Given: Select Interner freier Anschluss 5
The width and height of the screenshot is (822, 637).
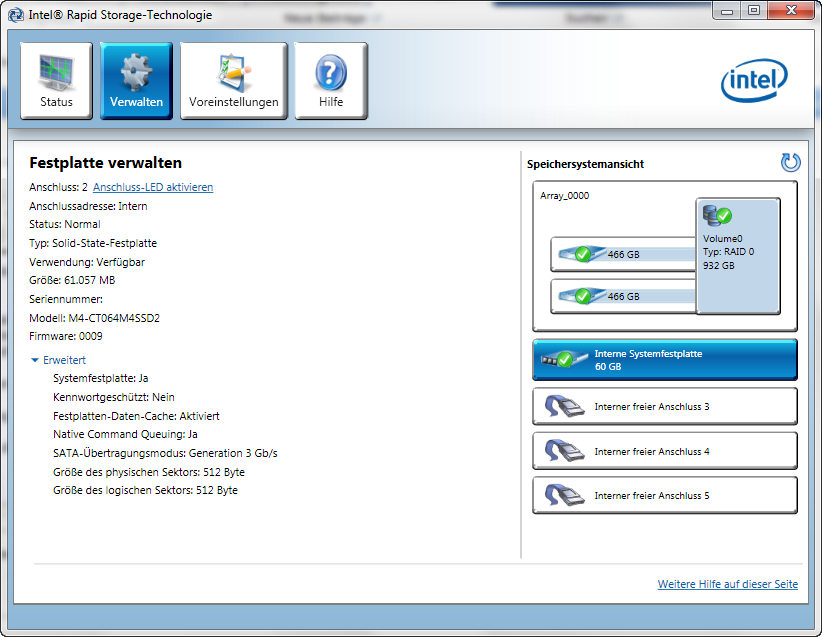Looking at the screenshot, I should pos(665,495).
